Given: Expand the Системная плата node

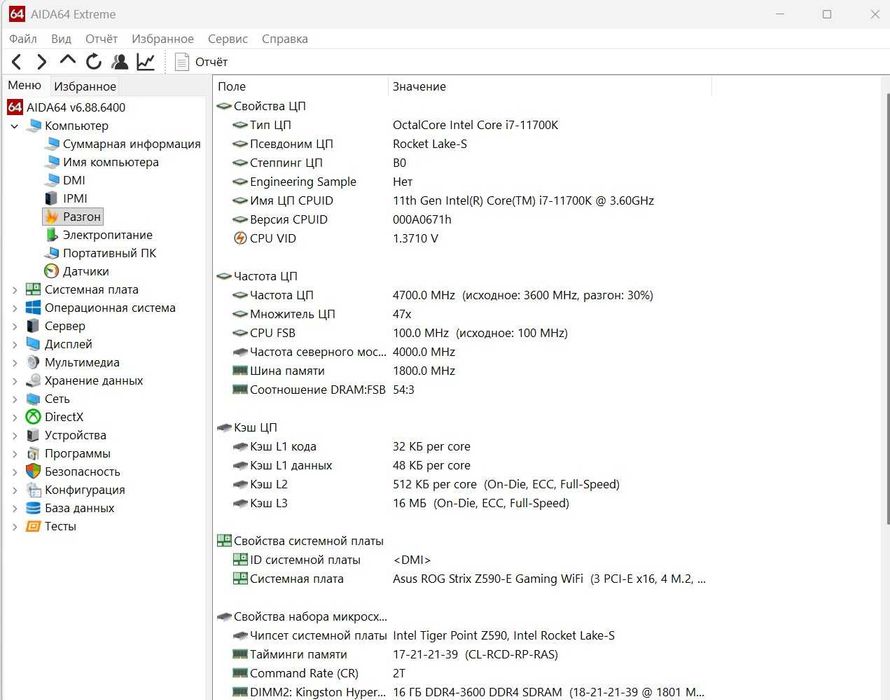Looking at the screenshot, I should click(x=15, y=290).
